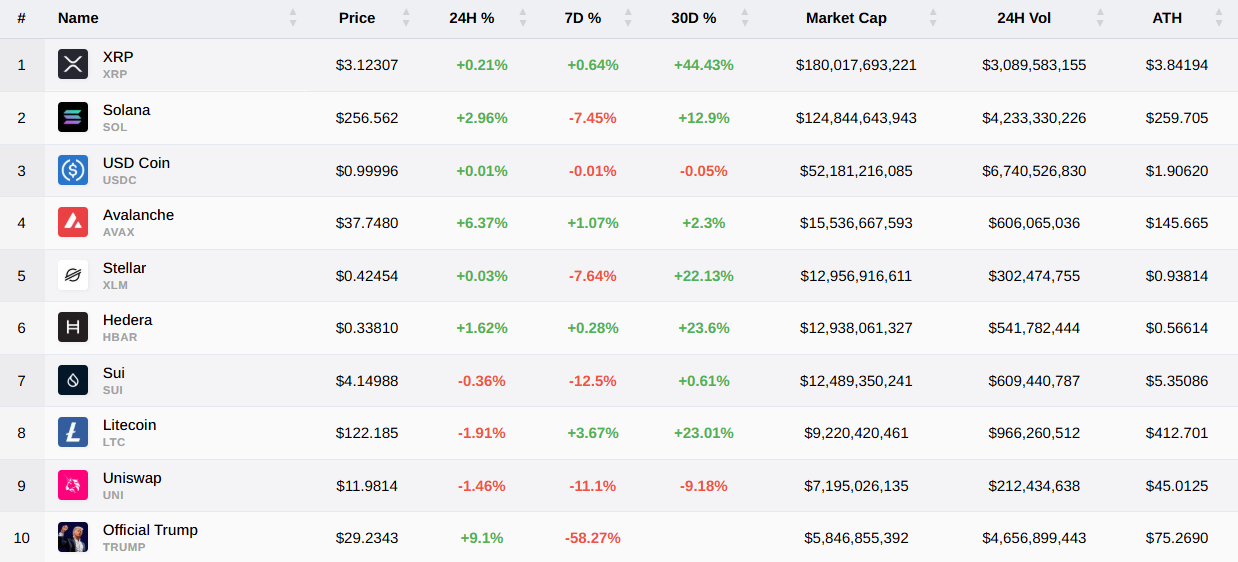Click the Uniswap logo icon
The width and height of the screenshot is (1238, 562).
73,485
